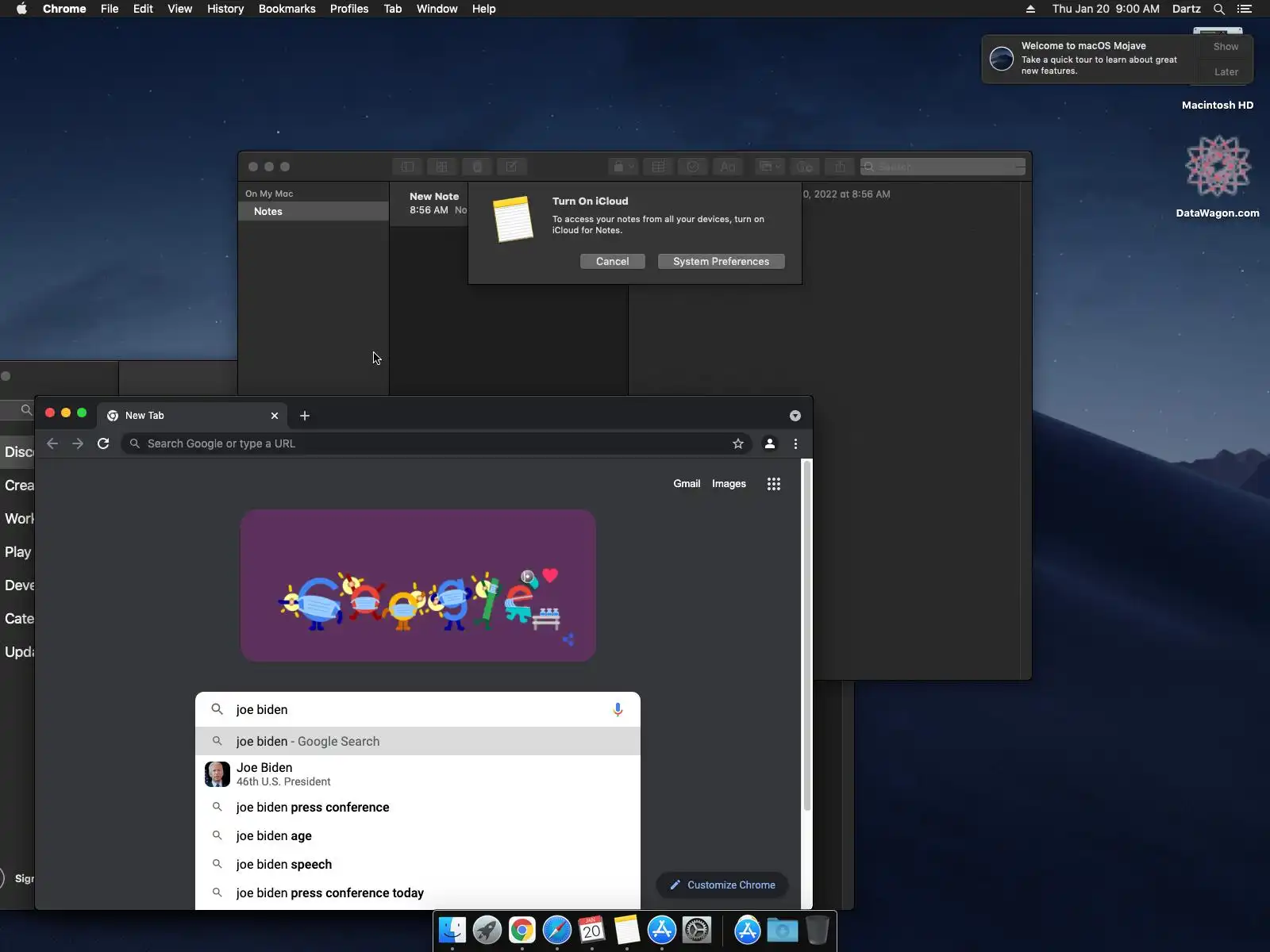Click System Preferences in the iCloud dialog
The image size is (1270, 952).
[722, 262]
